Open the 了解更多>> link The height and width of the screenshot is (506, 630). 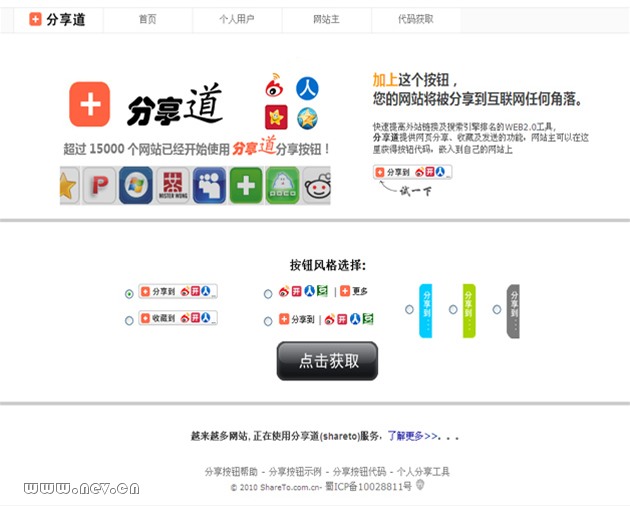tap(413, 436)
